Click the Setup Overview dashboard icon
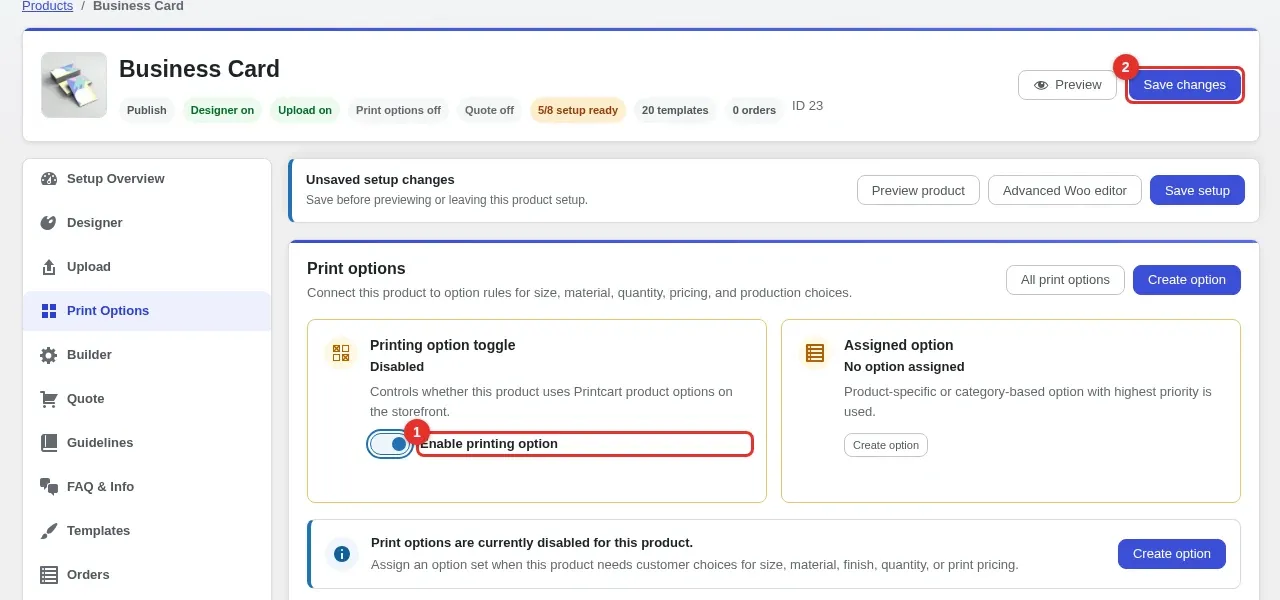 pos(49,179)
